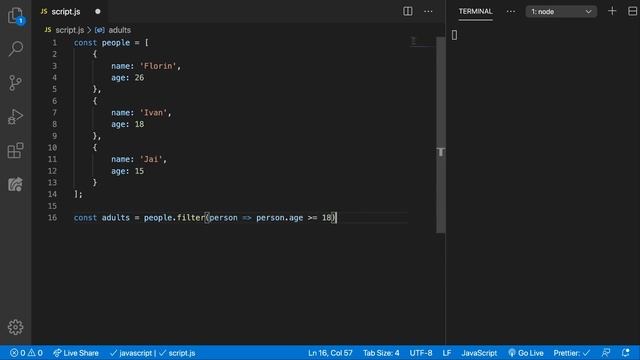Image resolution: width=640 pixels, height=360 pixels.
Task: Click the 'Ivan' string on line 7
Action: (x=153, y=113)
